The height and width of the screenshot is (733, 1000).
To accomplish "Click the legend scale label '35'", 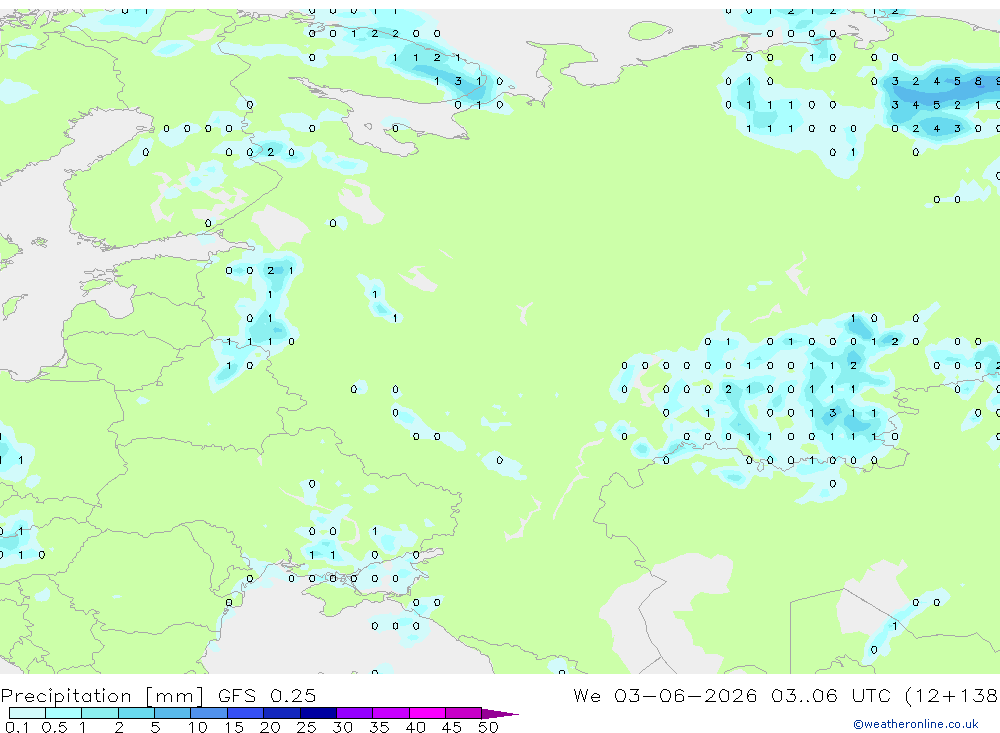I will pyautogui.click(x=379, y=727).
